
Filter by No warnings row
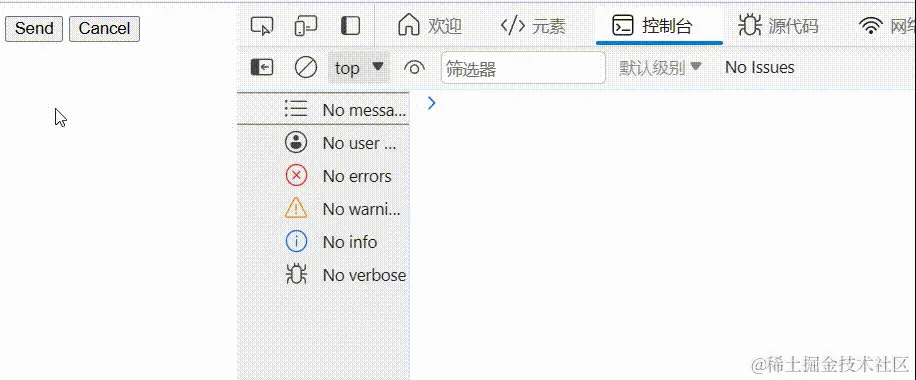(x=323, y=209)
